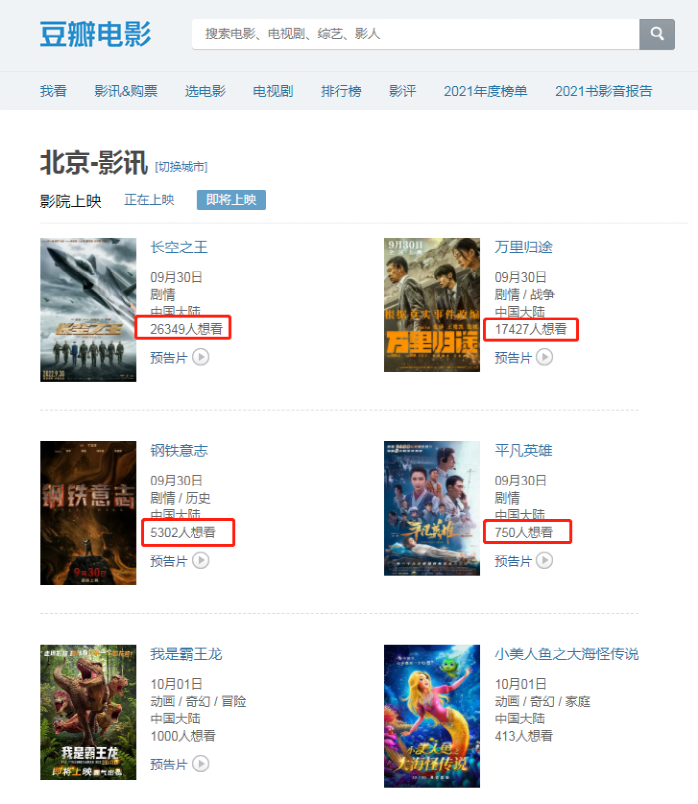Open the 切换城市 city switcher
The height and width of the screenshot is (804, 698).
tap(182, 167)
